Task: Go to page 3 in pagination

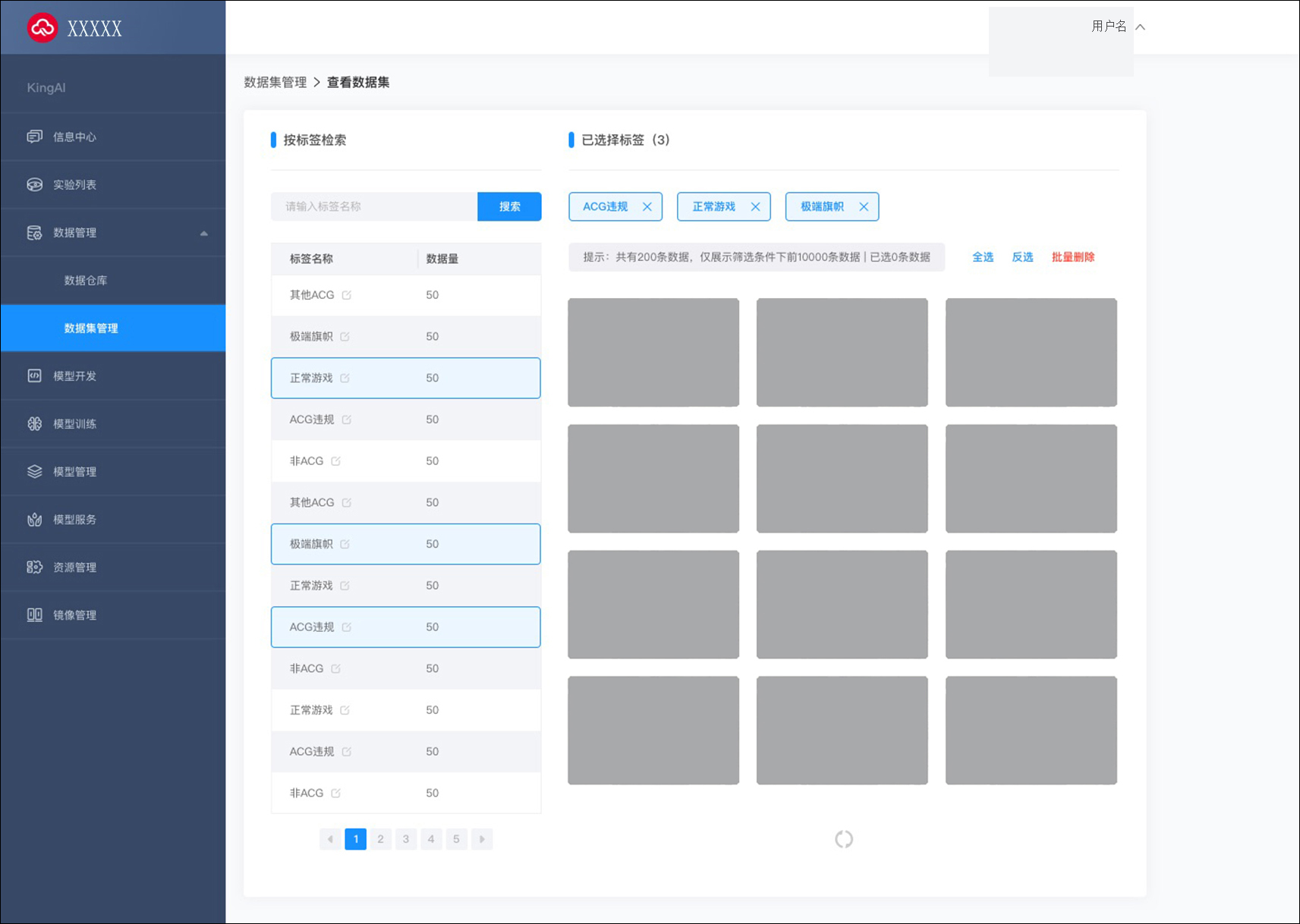Action: (x=406, y=839)
